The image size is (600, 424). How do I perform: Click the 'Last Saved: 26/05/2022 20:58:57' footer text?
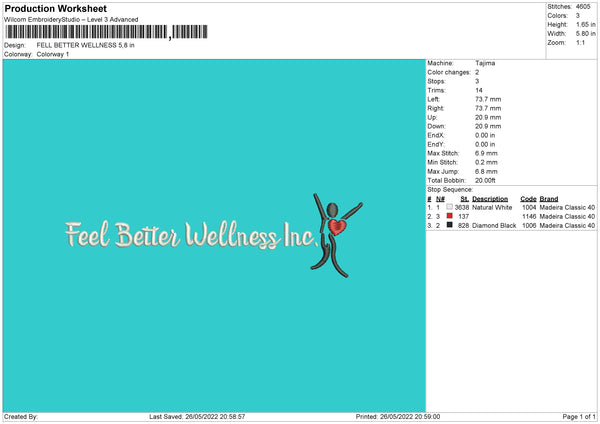(x=197, y=416)
